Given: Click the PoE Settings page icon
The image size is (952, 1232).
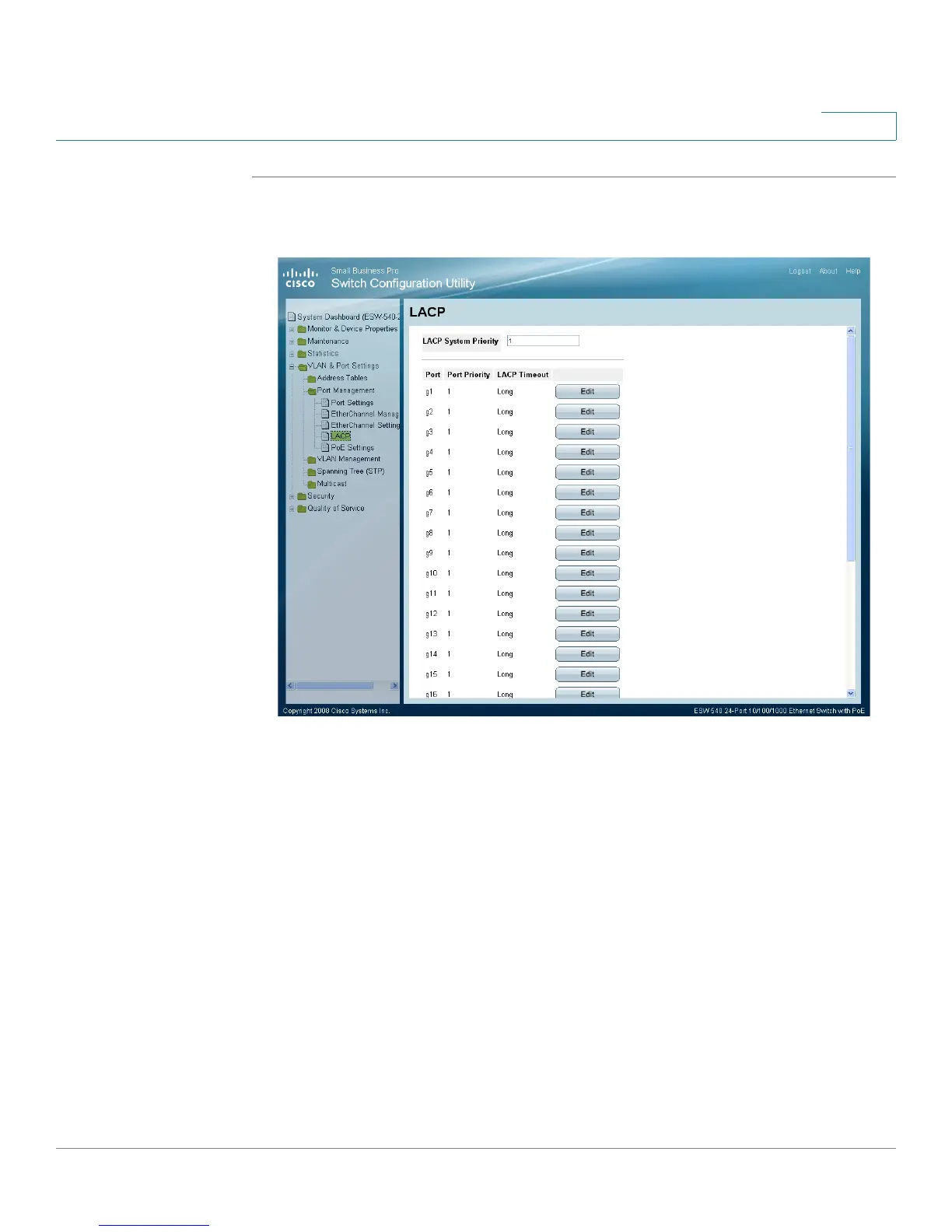Looking at the screenshot, I should coord(325,448).
